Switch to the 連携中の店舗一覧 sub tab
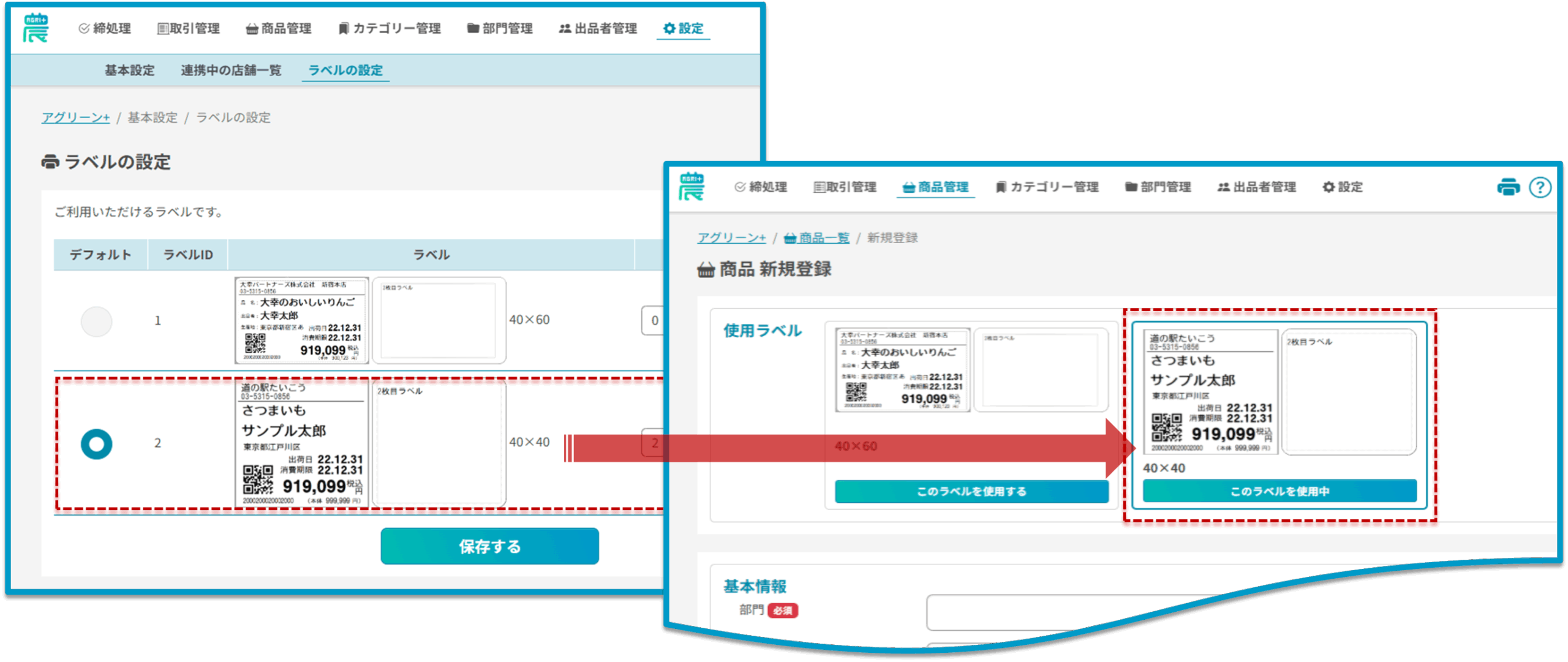Image resolution: width=1568 pixels, height=662 pixels. [x=231, y=70]
